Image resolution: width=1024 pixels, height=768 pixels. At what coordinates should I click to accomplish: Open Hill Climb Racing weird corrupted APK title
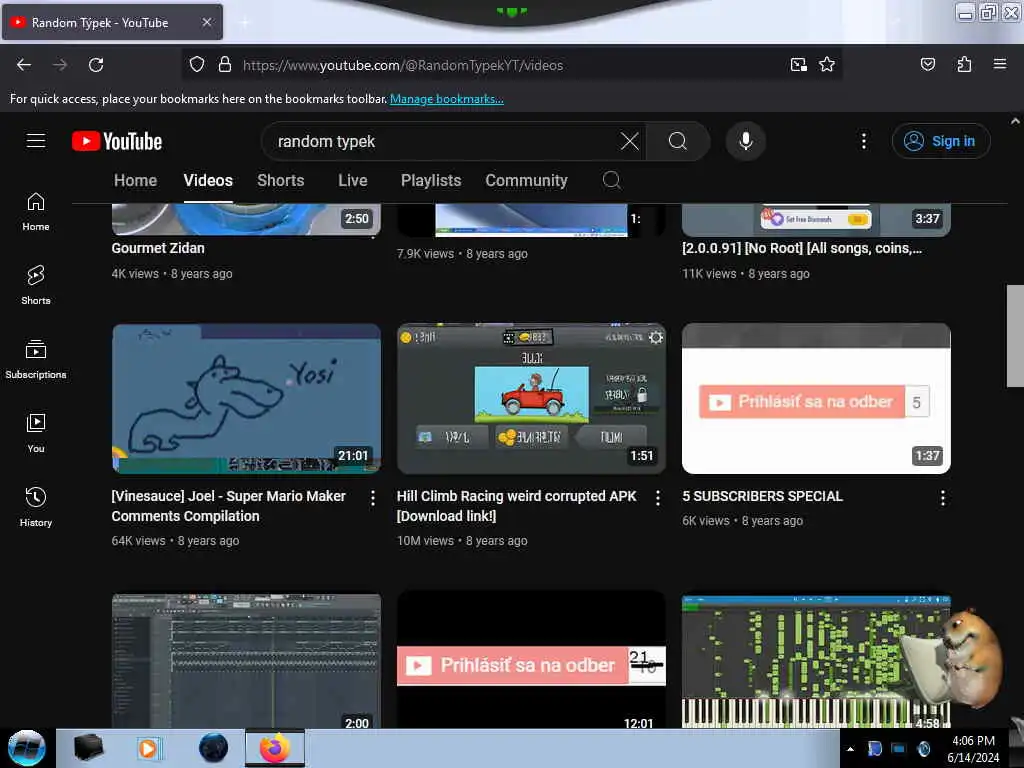tap(516, 506)
